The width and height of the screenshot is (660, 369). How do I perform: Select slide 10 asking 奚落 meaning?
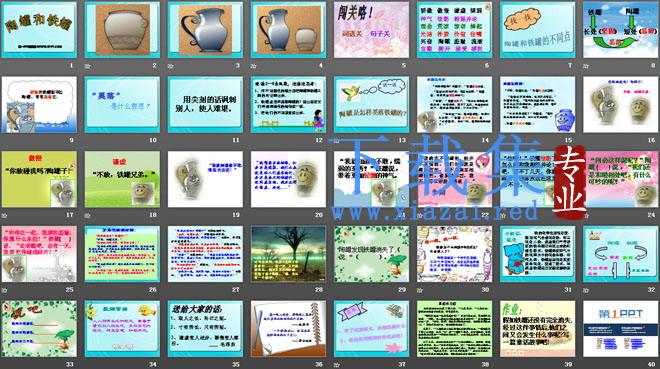(122, 104)
